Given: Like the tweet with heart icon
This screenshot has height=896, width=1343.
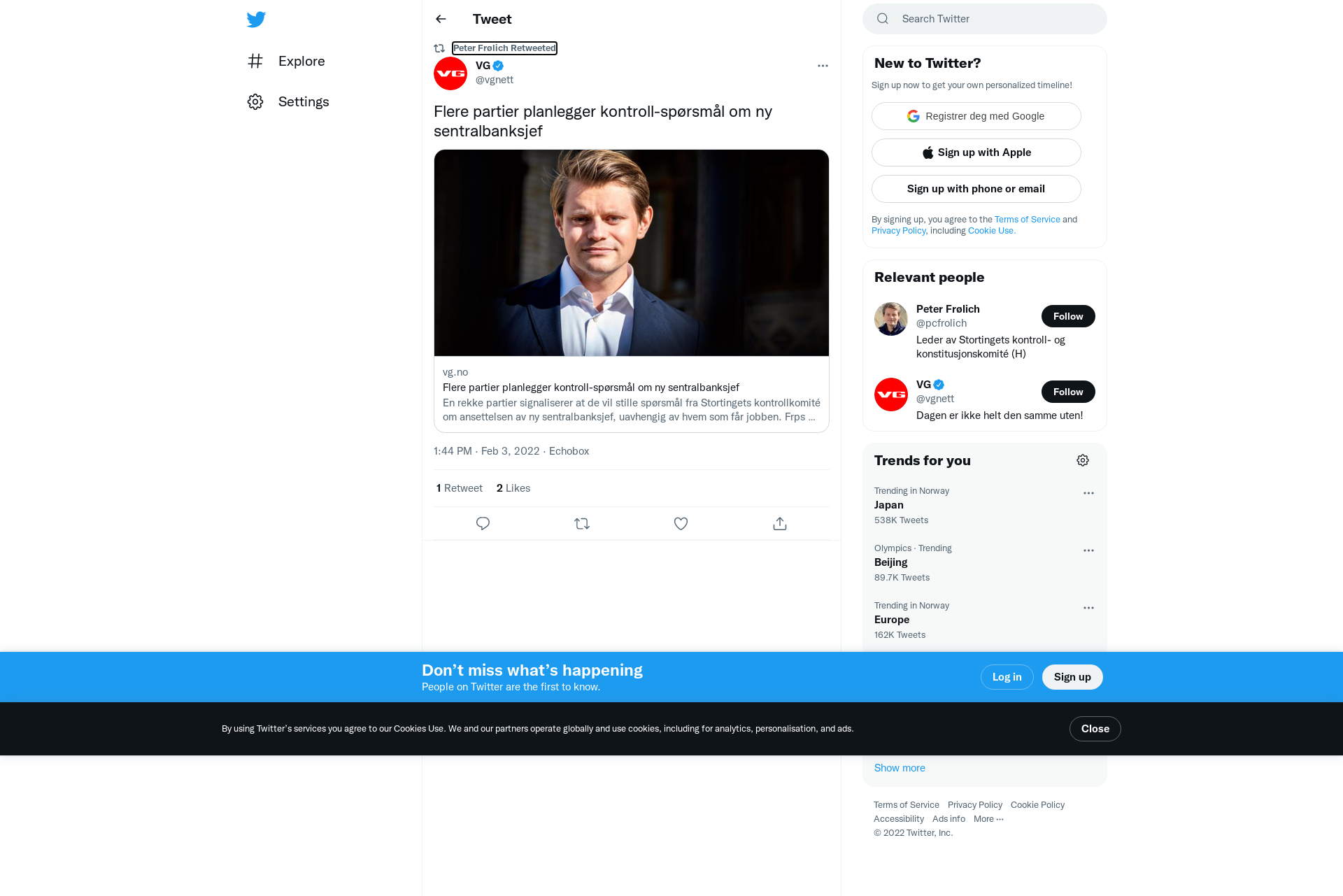Looking at the screenshot, I should [x=681, y=524].
